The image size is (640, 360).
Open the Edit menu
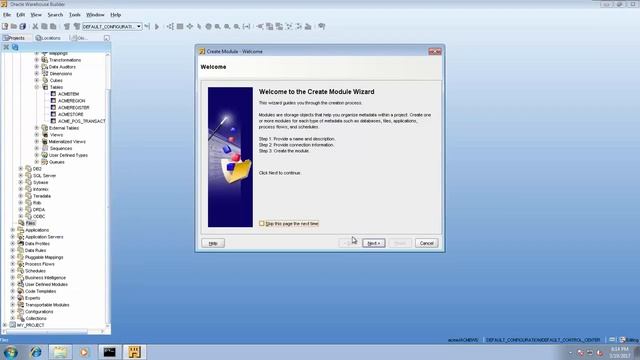point(20,15)
